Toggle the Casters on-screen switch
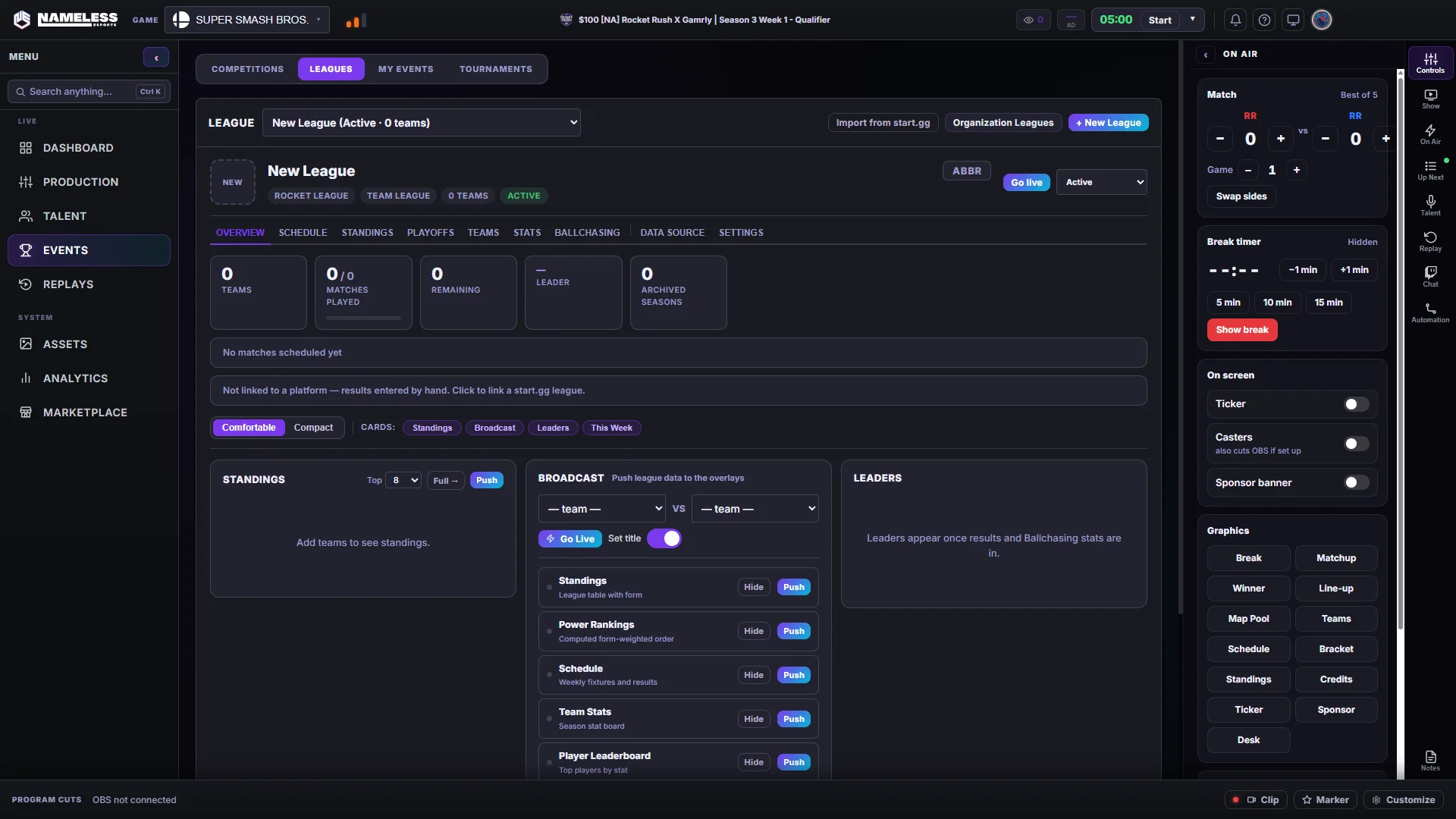The height and width of the screenshot is (819, 1456). coord(1357,444)
